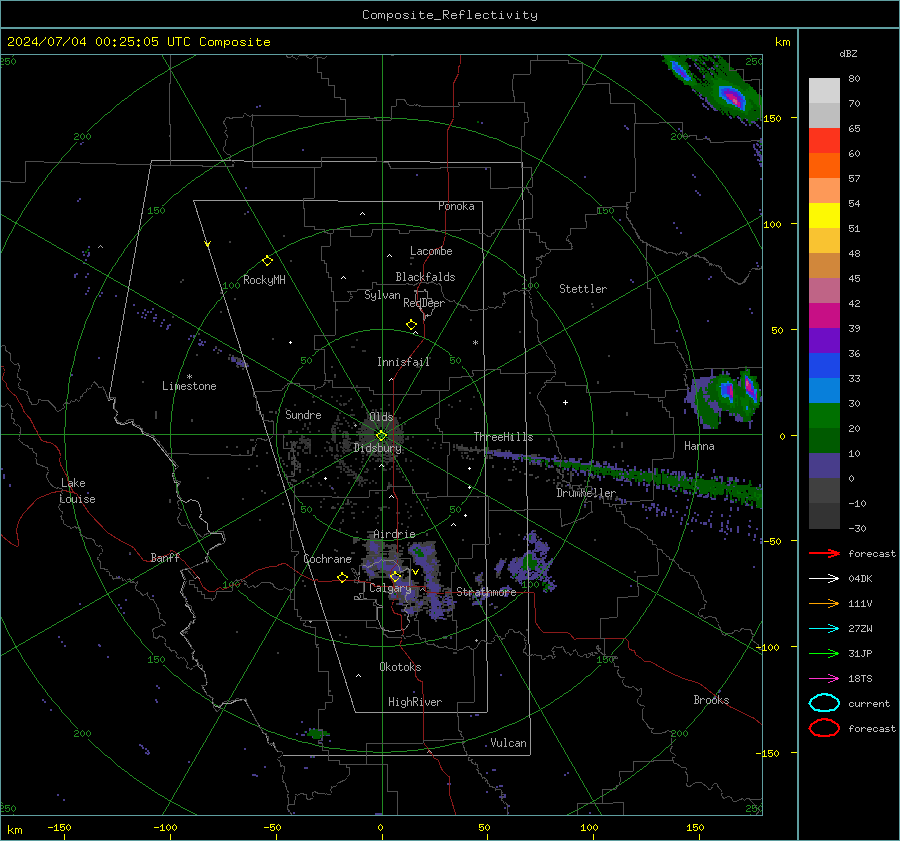This screenshot has height=841, width=900.
Task: Click the Stettler city label
Action: tap(583, 289)
